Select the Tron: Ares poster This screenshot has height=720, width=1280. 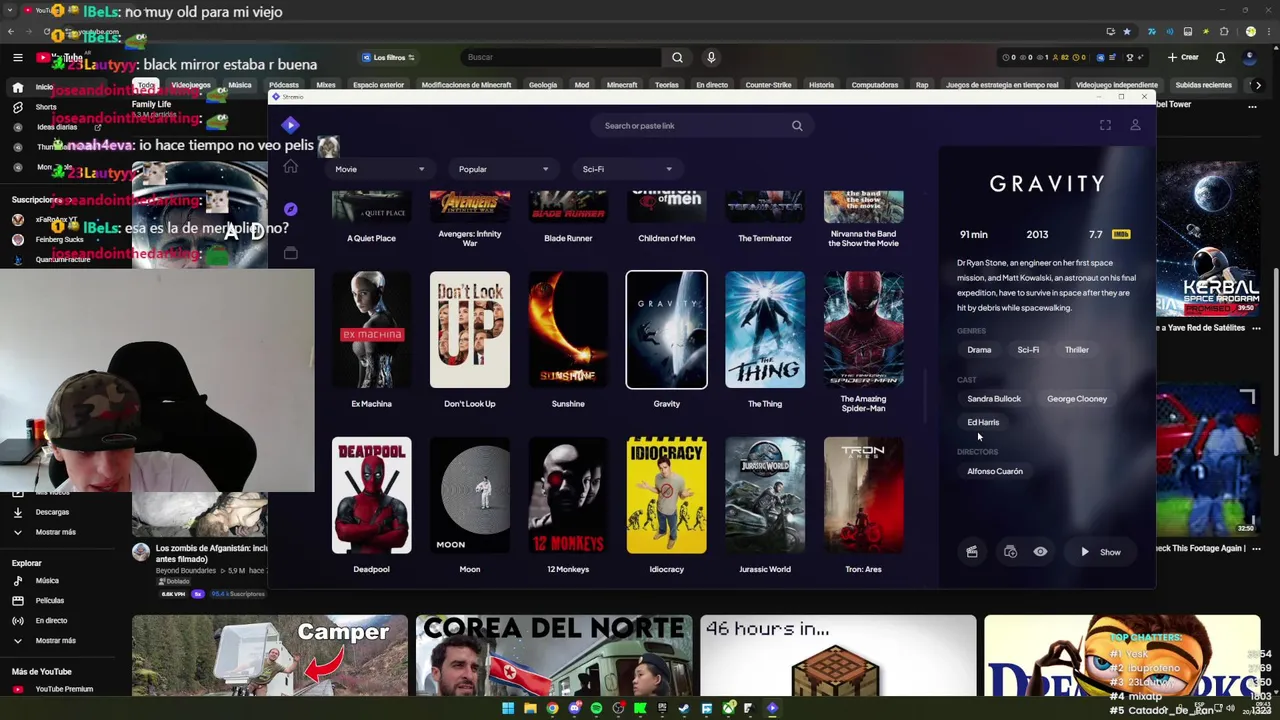(863, 495)
